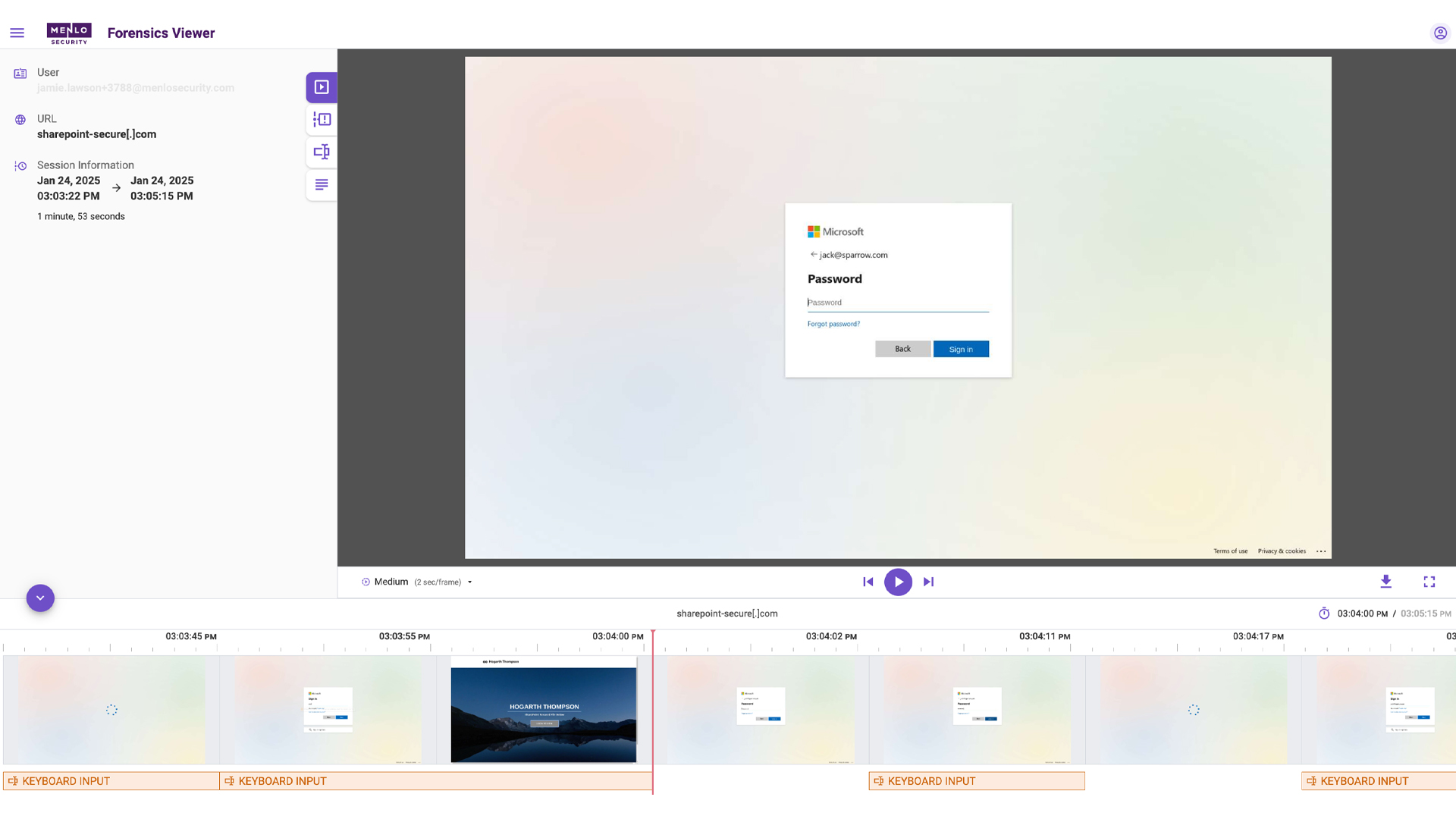
Task: Download the session recording
Action: [x=1386, y=582]
